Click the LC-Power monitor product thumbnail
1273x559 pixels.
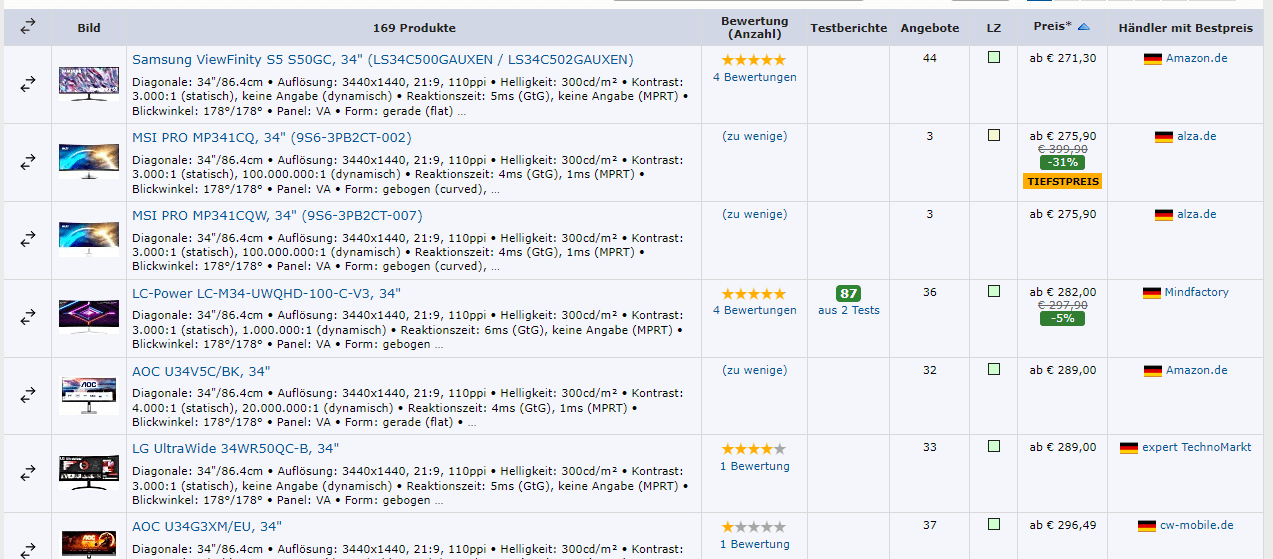(89, 317)
